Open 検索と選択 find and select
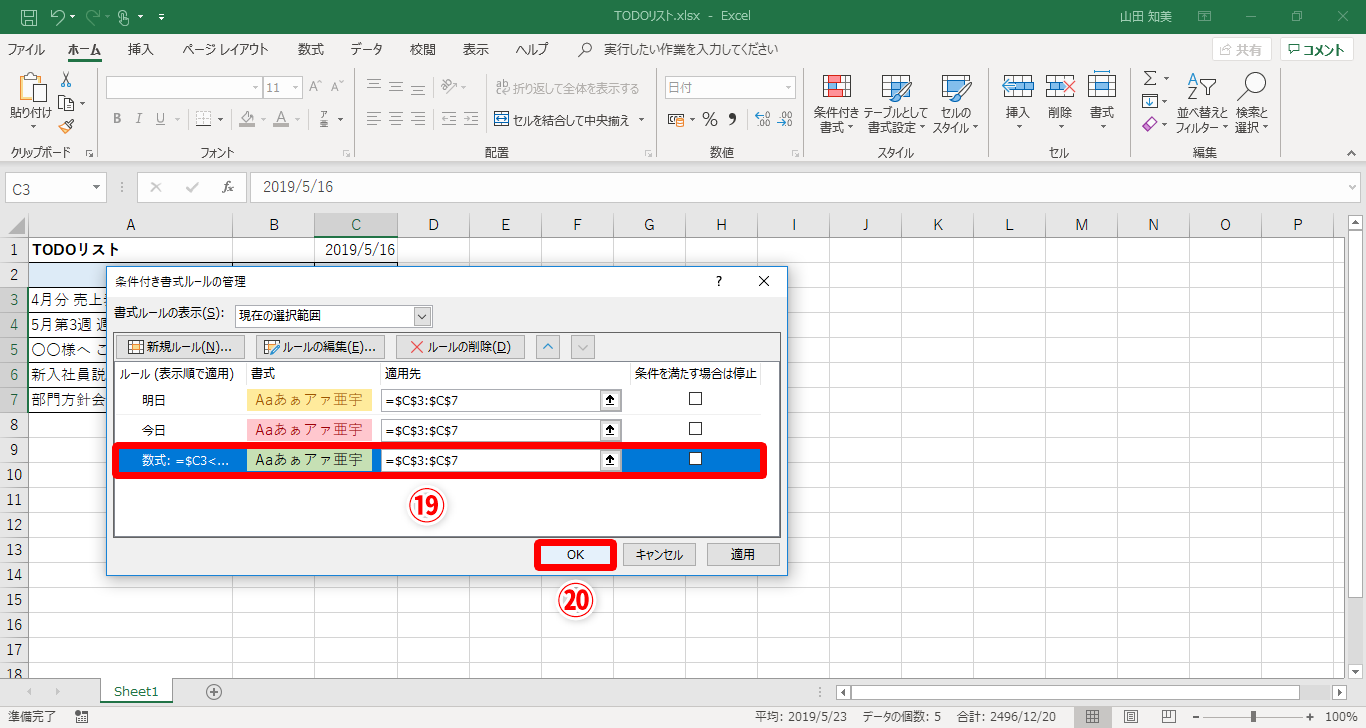Image resolution: width=1366 pixels, height=728 pixels. 1251,104
